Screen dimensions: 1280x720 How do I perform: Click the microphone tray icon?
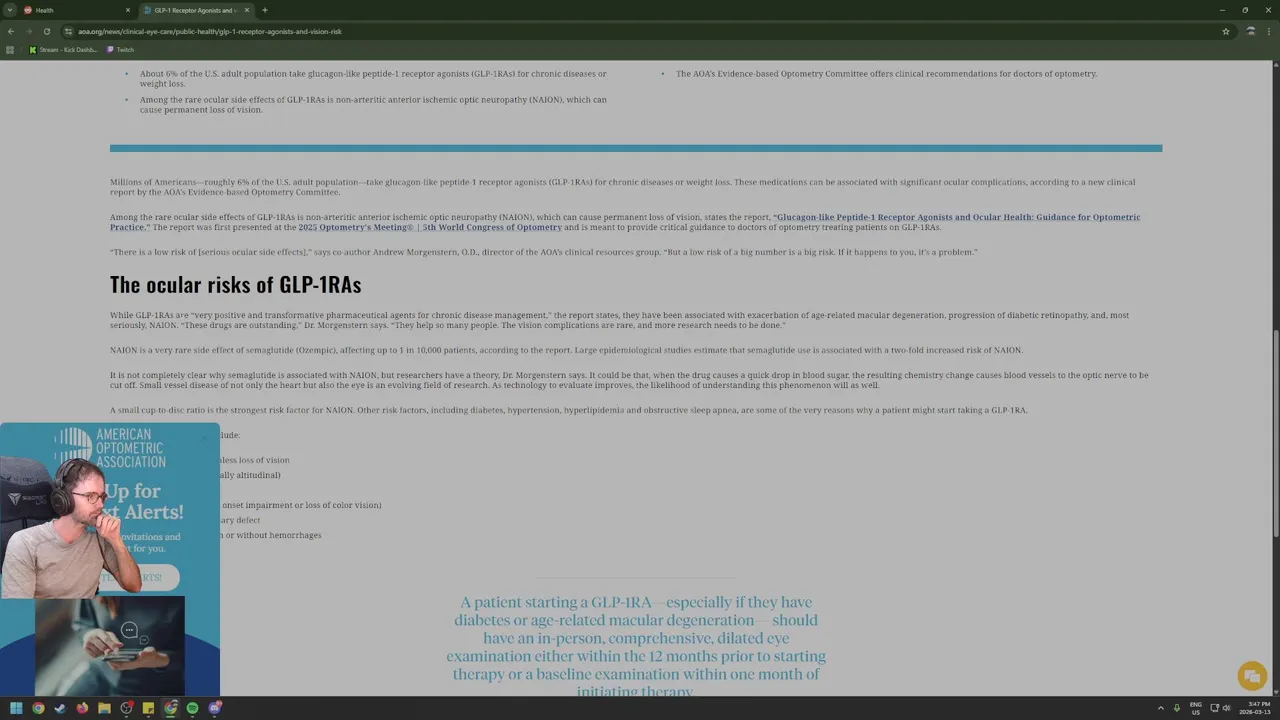click(x=1176, y=708)
